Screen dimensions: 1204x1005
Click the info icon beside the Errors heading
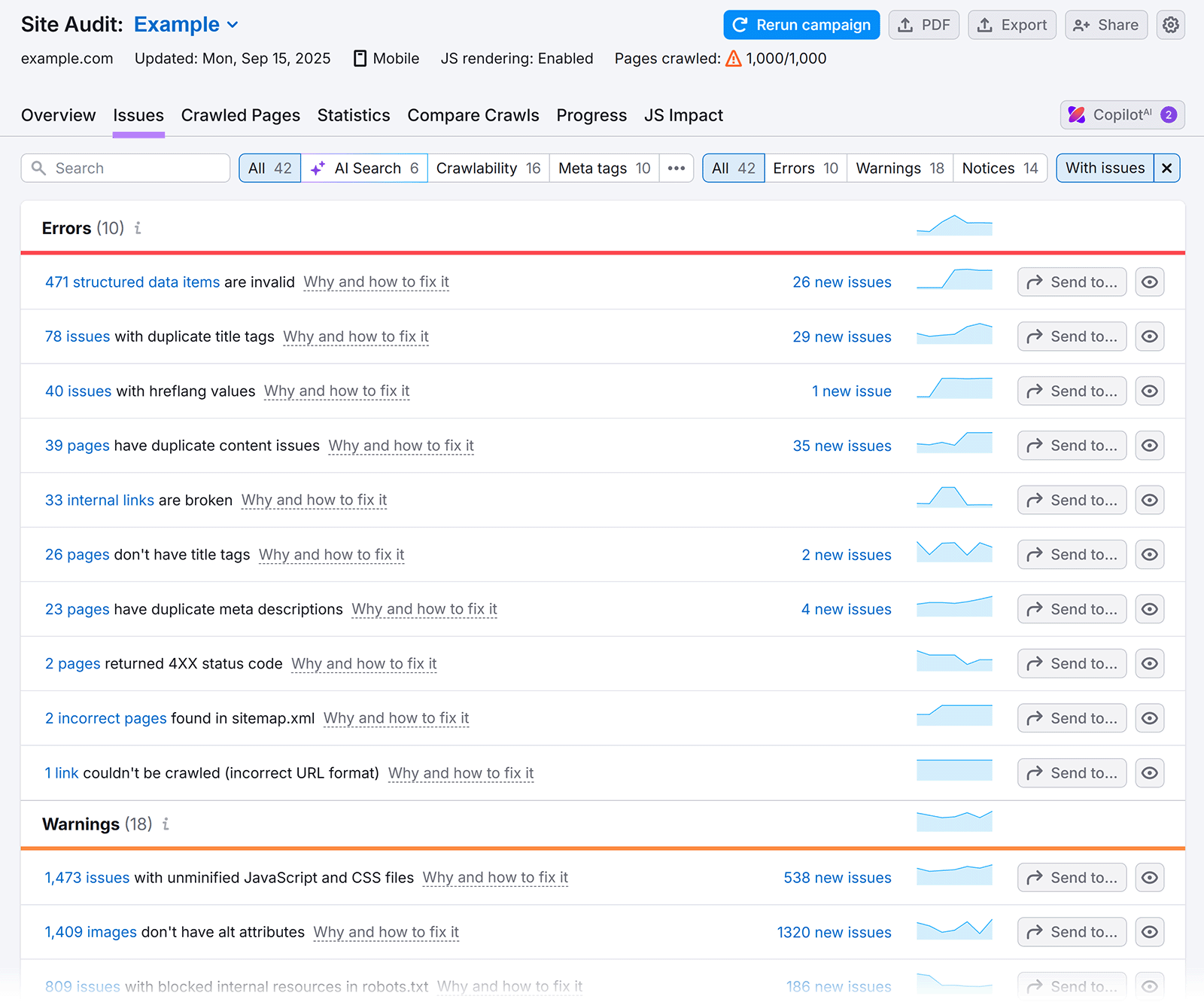click(137, 228)
